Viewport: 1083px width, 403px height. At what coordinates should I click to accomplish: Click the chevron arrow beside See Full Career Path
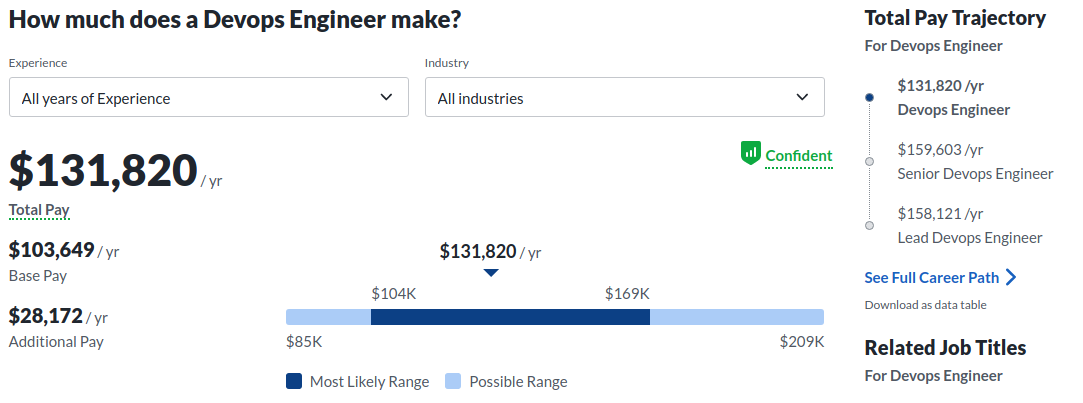(x=1011, y=277)
